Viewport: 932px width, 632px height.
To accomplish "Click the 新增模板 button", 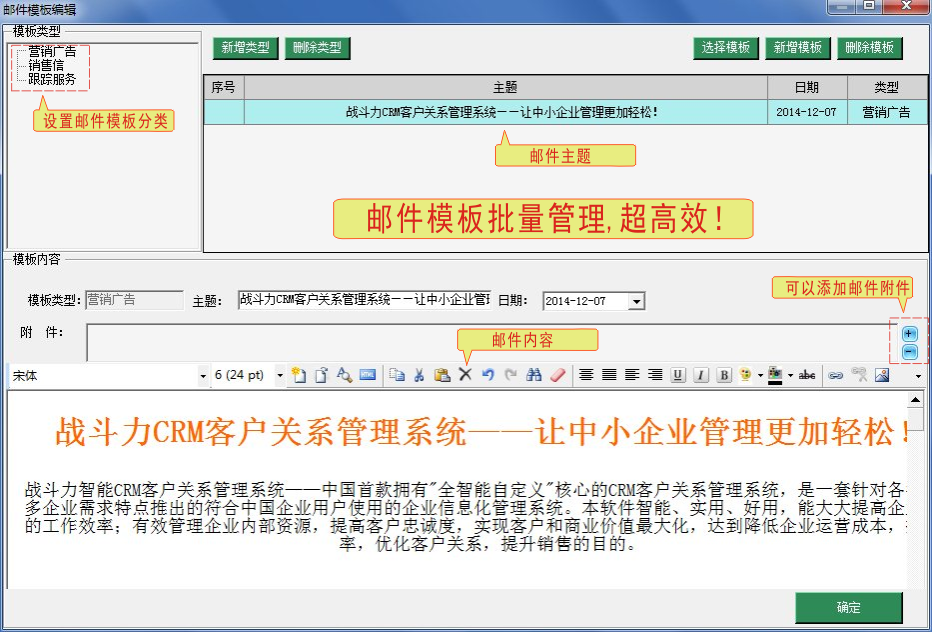I will pyautogui.click(x=798, y=48).
